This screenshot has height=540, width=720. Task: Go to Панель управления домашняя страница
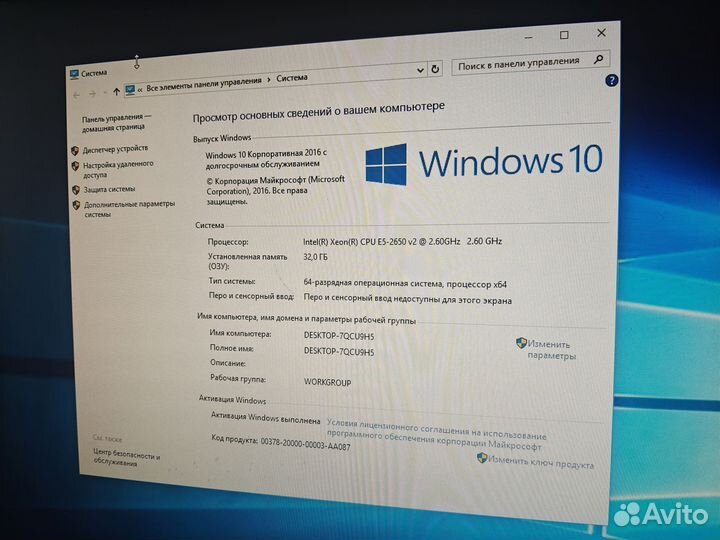coord(115,123)
